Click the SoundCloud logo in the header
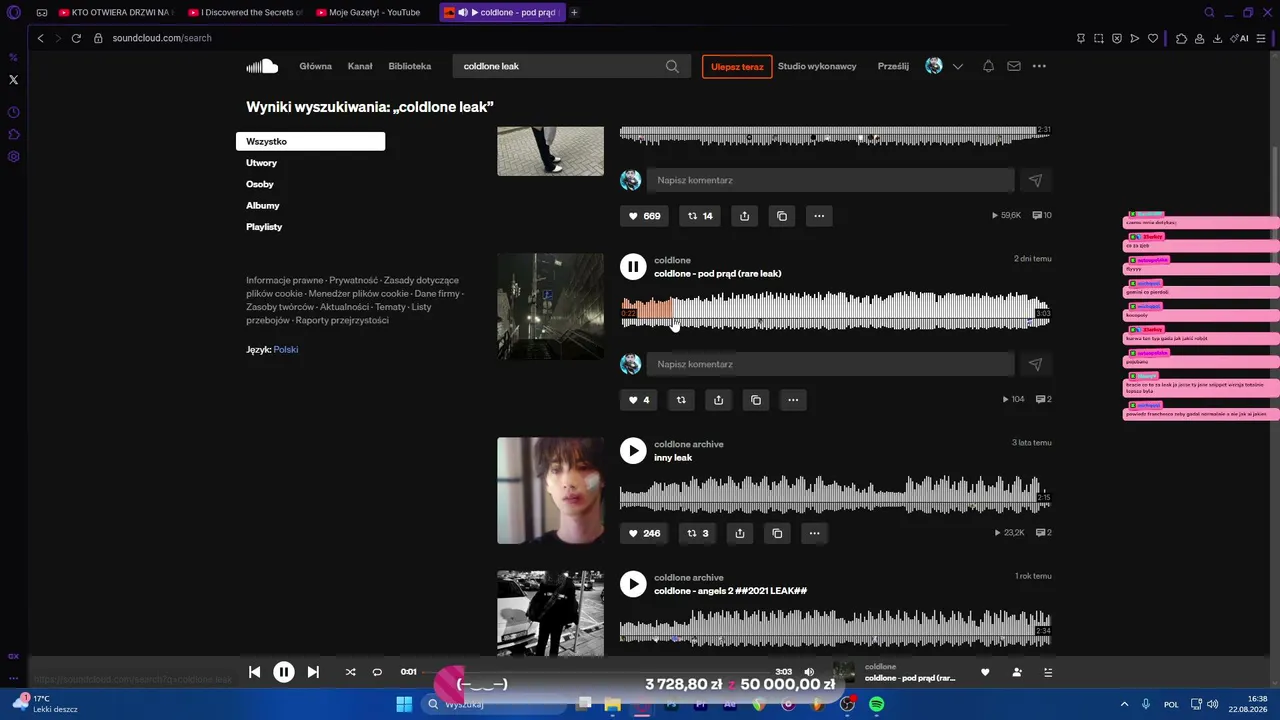This screenshot has width=1280, height=720. pos(262,66)
